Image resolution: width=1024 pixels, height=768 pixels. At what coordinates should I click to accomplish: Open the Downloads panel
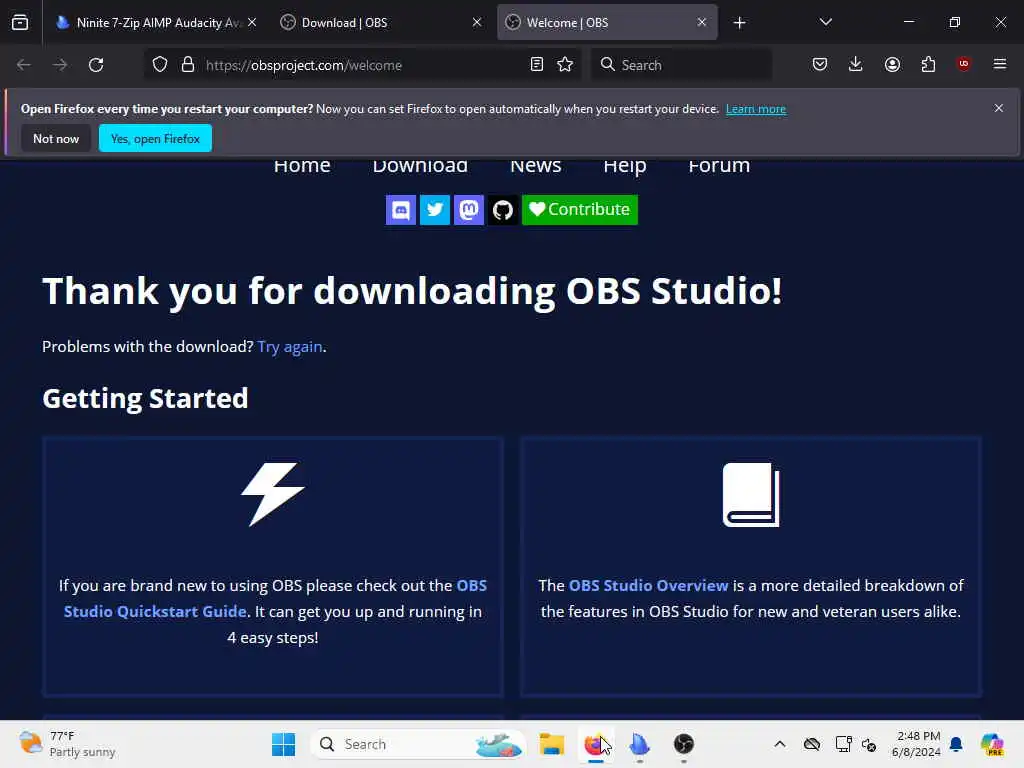[856, 64]
